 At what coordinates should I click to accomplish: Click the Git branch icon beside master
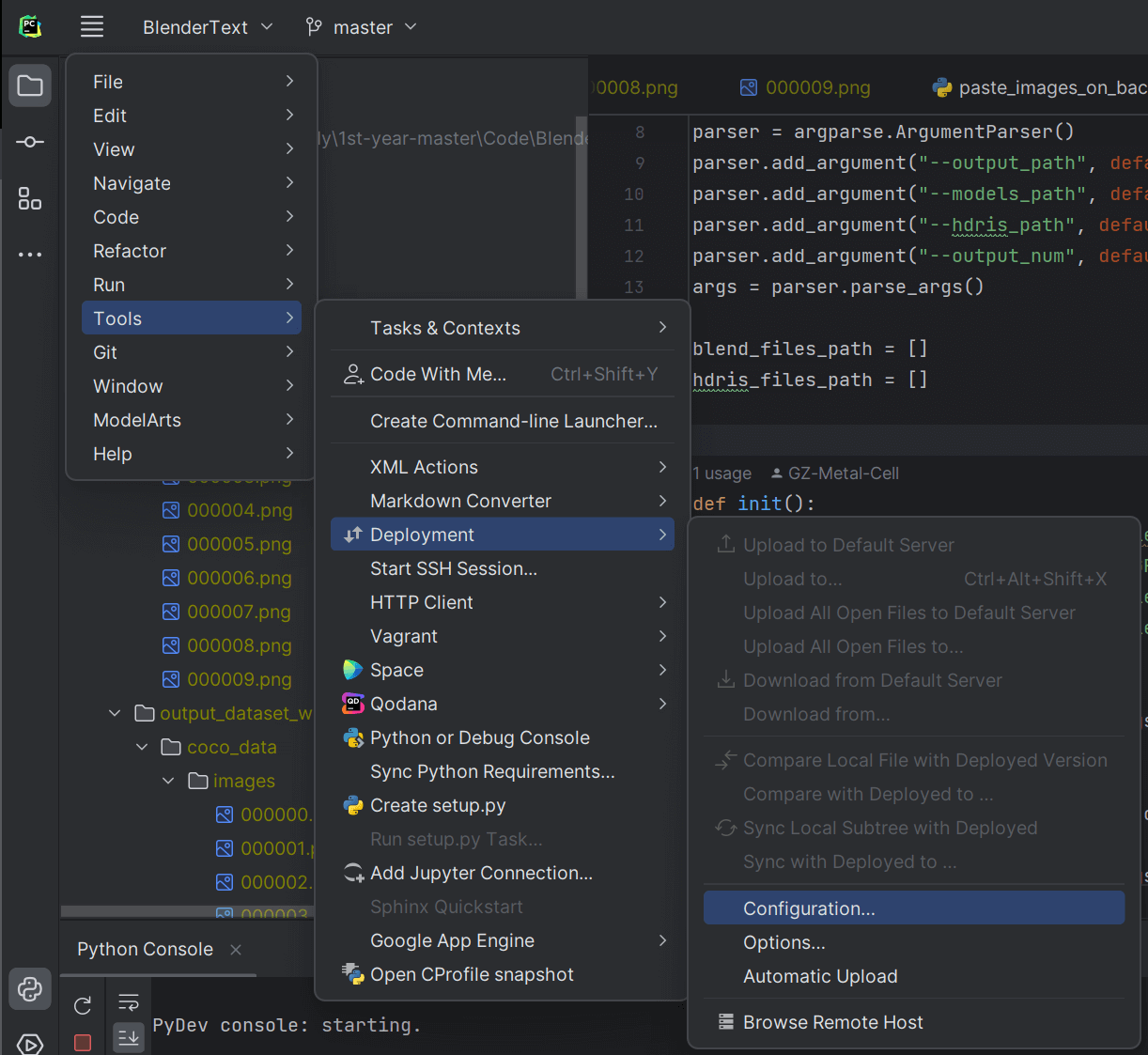coord(314,26)
